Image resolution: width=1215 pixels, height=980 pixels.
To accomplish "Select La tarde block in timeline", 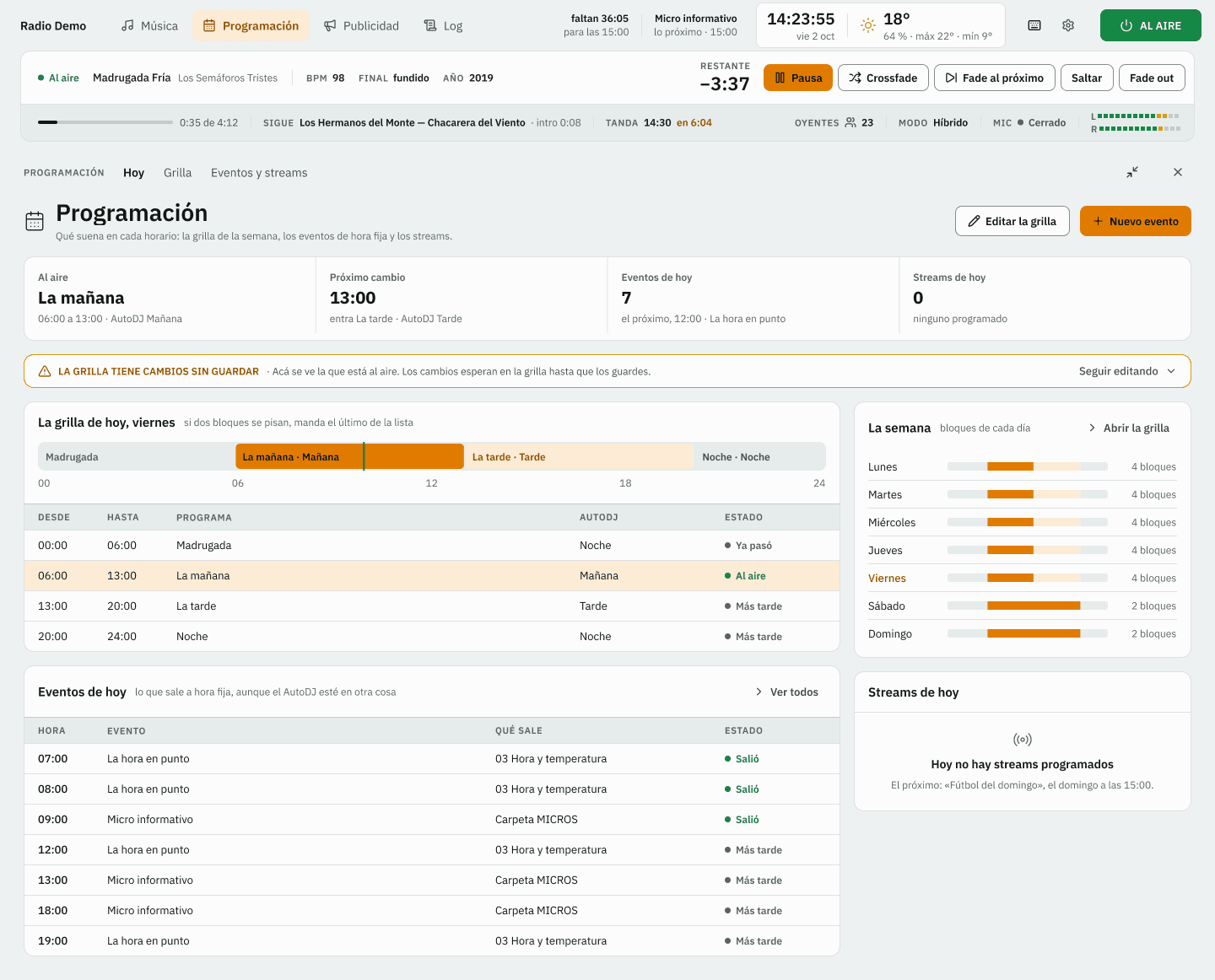I will click(579, 456).
